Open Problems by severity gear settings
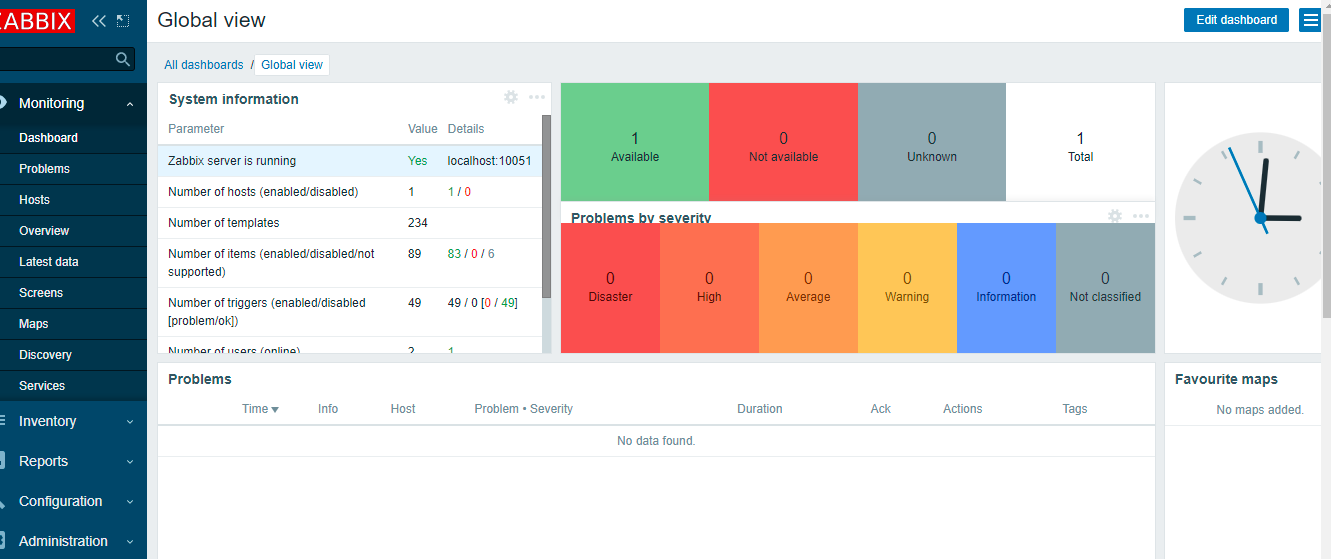1331x559 pixels. click(x=1115, y=215)
